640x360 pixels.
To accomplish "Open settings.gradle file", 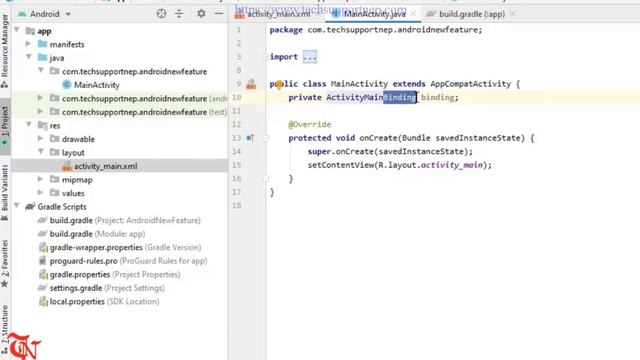I will (x=107, y=288).
